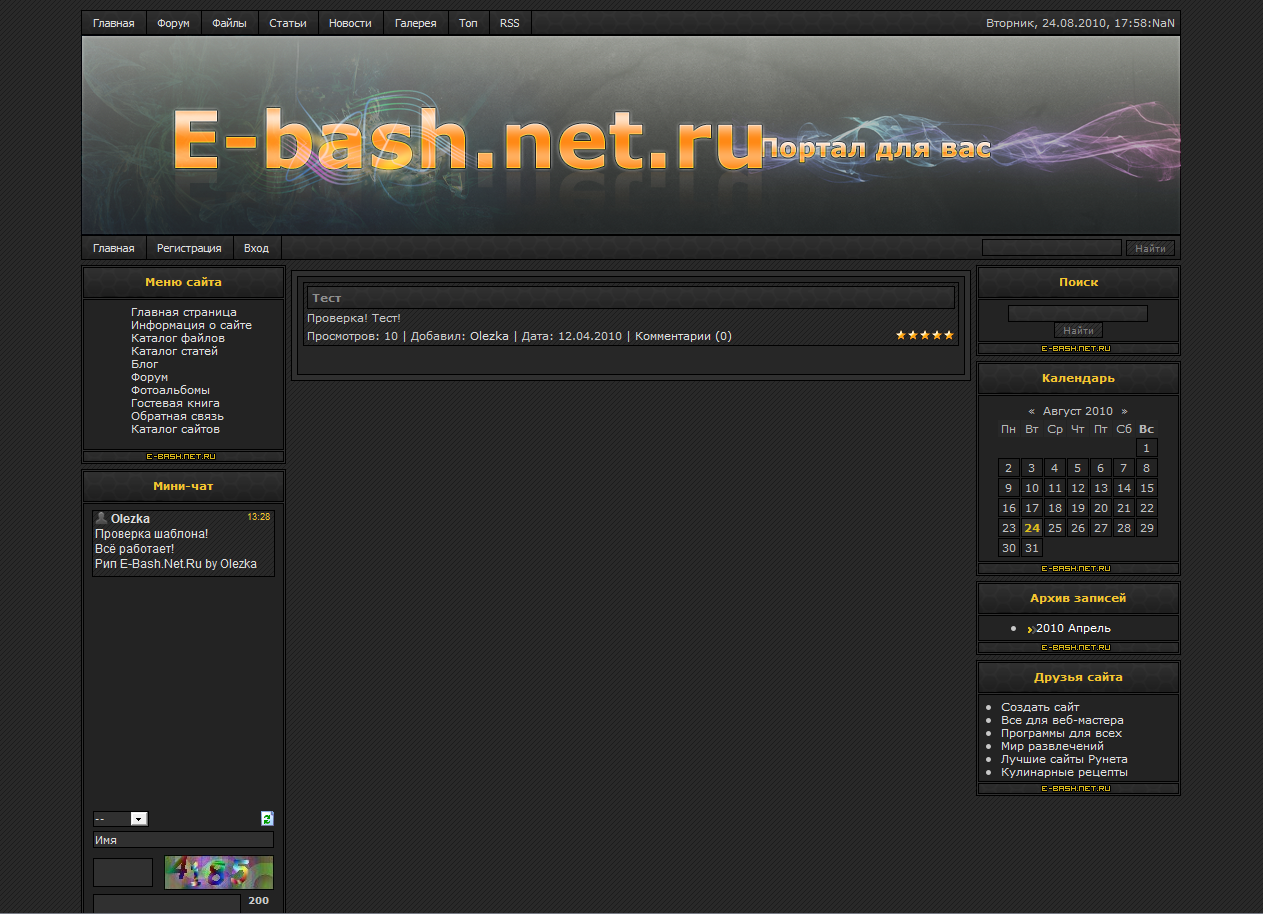Open Каталог файлов in site menu
The image size is (1263, 914).
pyautogui.click(x=177, y=338)
